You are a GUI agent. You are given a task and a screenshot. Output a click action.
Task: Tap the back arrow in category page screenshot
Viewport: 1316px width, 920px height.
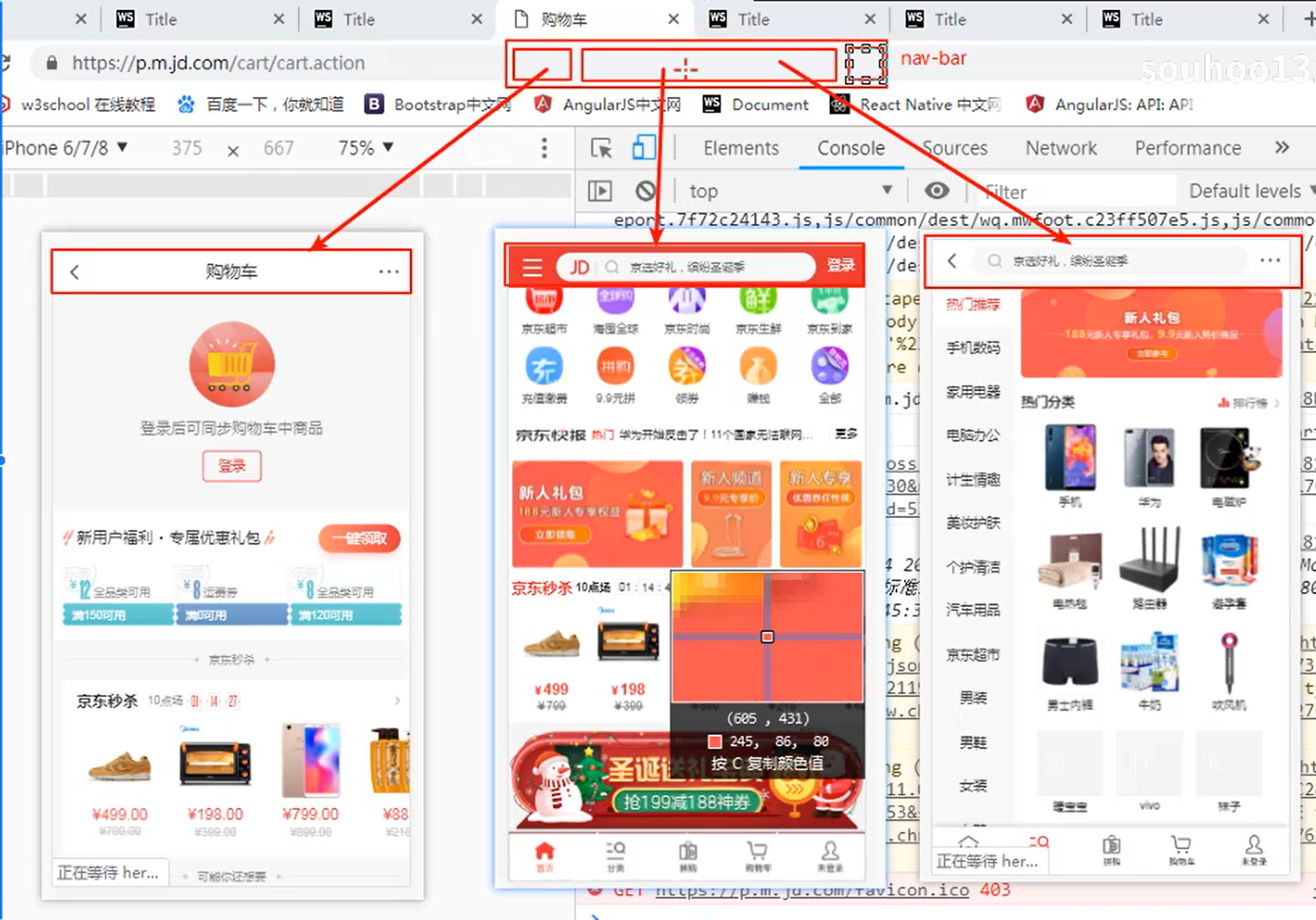[x=952, y=261]
